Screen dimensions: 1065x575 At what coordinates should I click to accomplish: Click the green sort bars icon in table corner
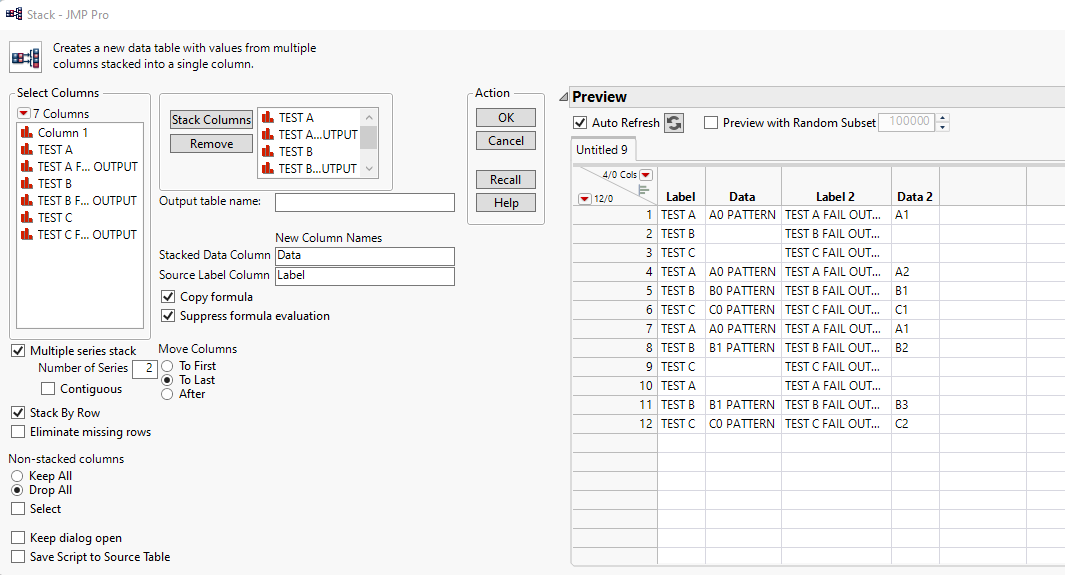point(643,187)
